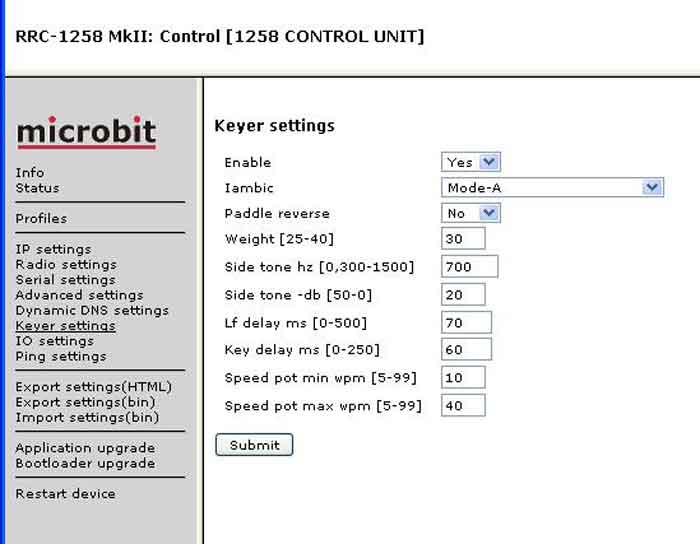
Task: Click Import settings(bin)
Action: pyautogui.click(x=88, y=417)
